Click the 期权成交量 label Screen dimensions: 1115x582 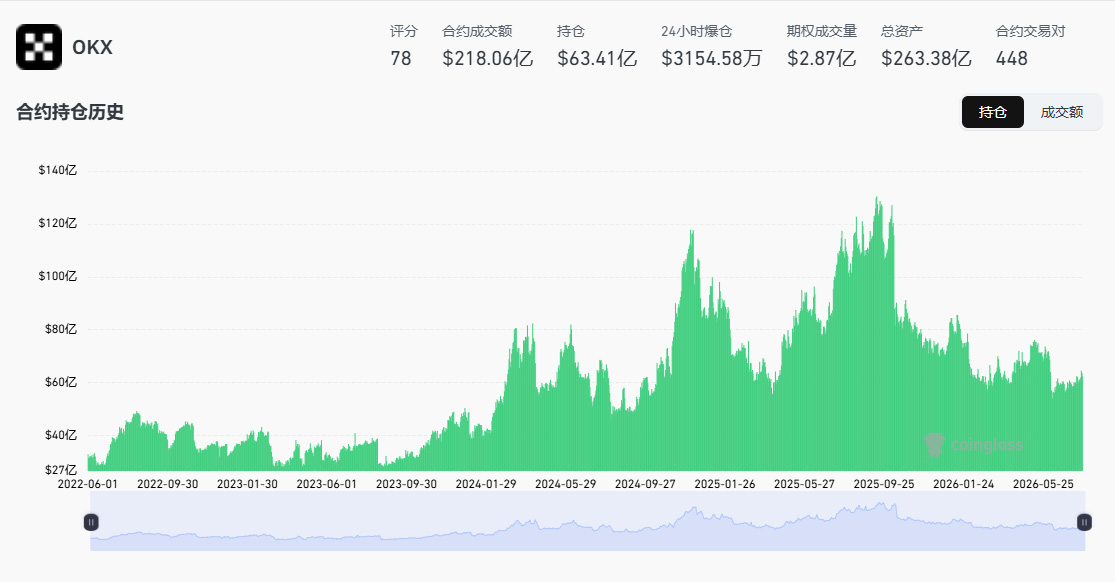(822, 31)
